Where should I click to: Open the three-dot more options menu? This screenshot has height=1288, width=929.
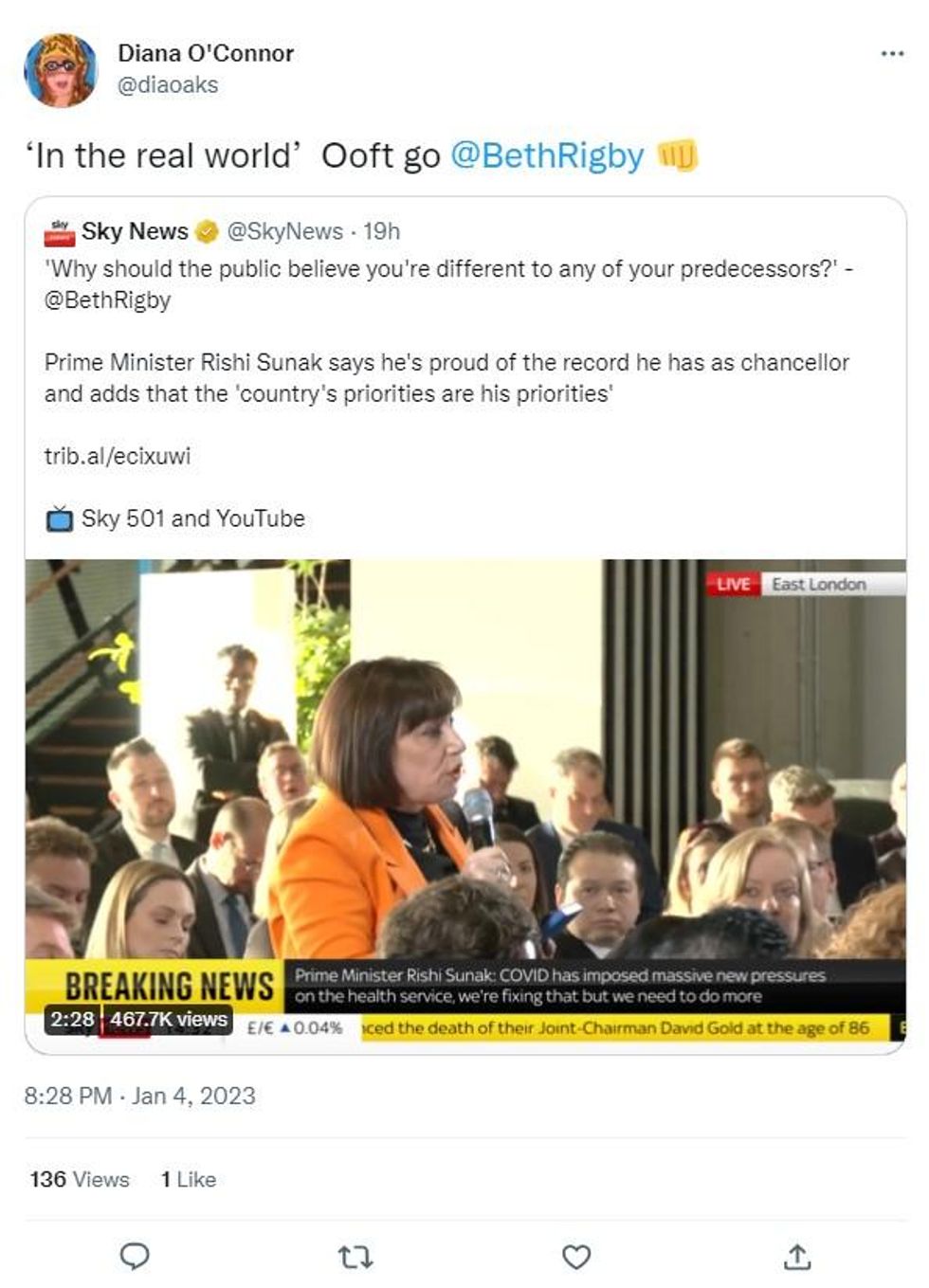[892, 54]
